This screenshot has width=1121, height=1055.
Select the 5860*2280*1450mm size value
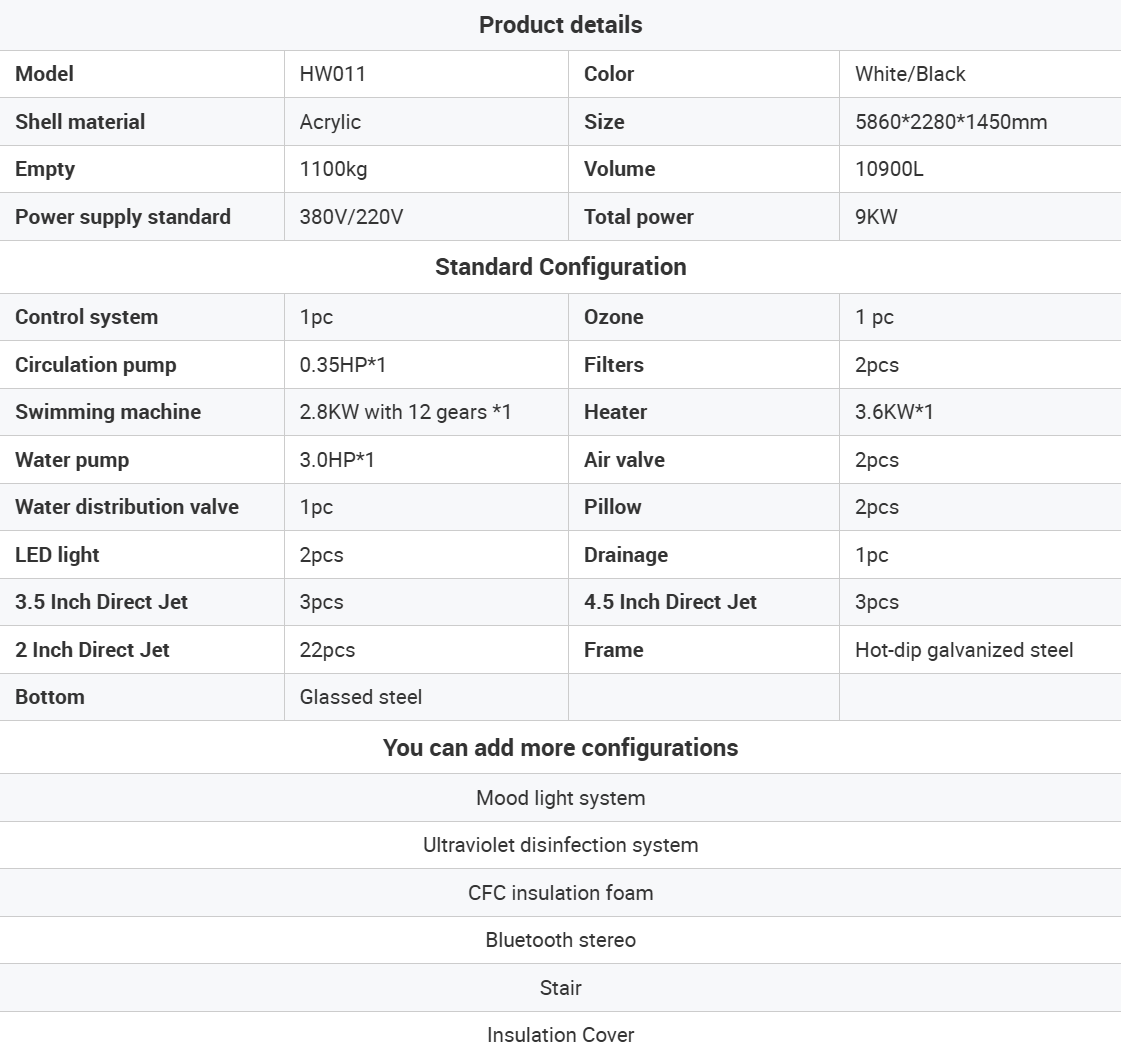click(950, 122)
